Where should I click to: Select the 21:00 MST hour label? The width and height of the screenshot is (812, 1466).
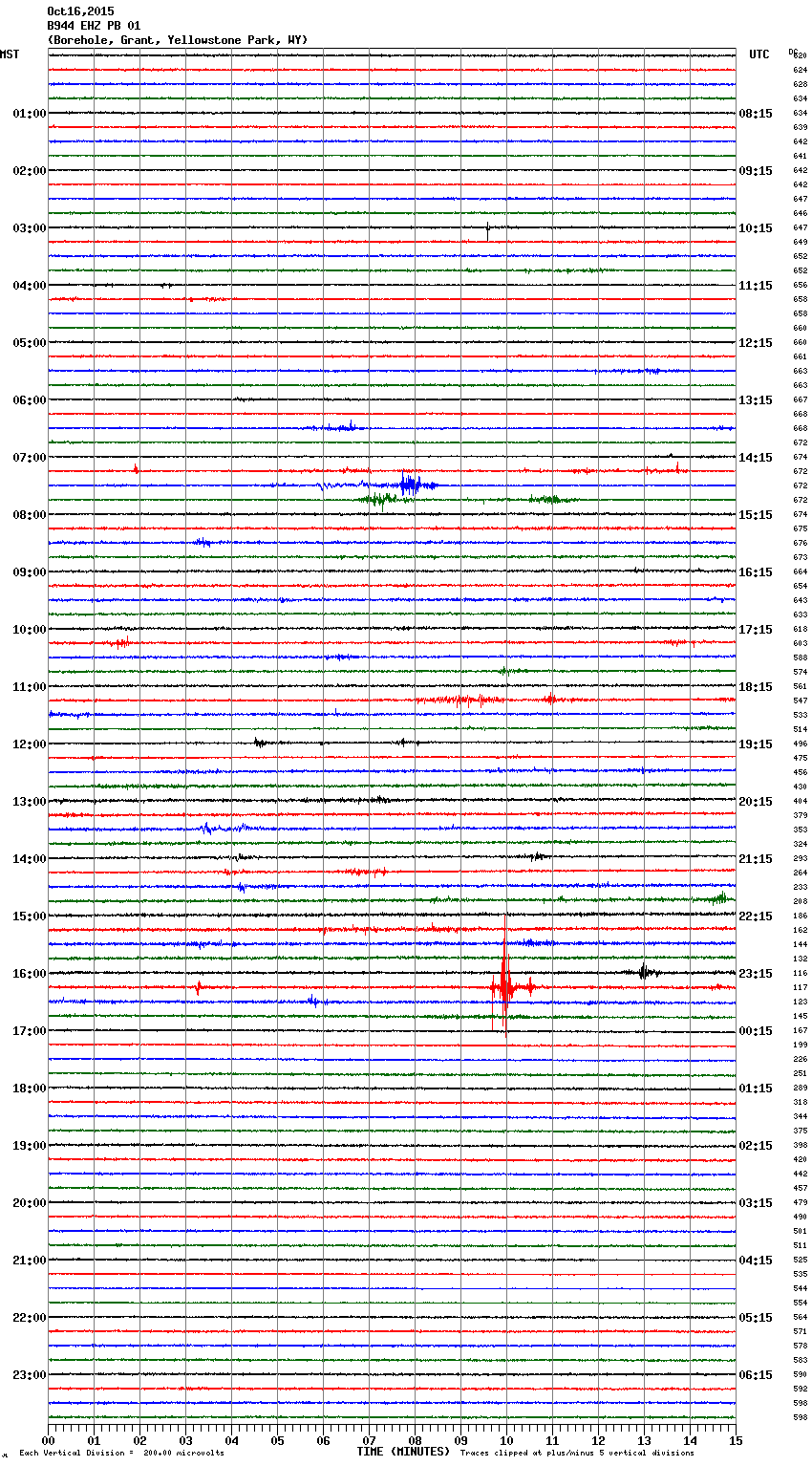pyautogui.click(x=29, y=1261)
